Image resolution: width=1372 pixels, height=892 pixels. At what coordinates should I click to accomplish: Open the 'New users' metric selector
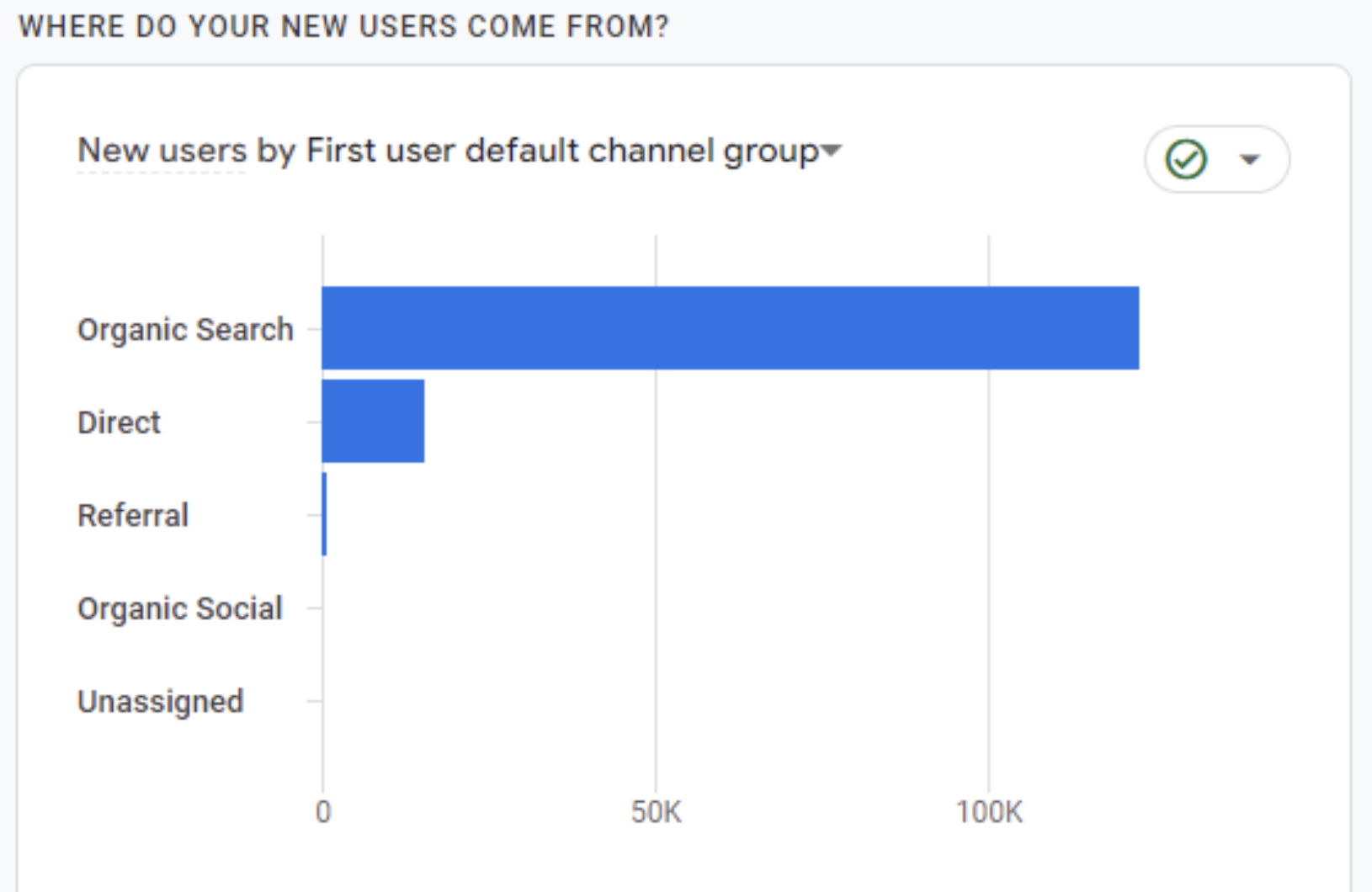tap(162, 151)
